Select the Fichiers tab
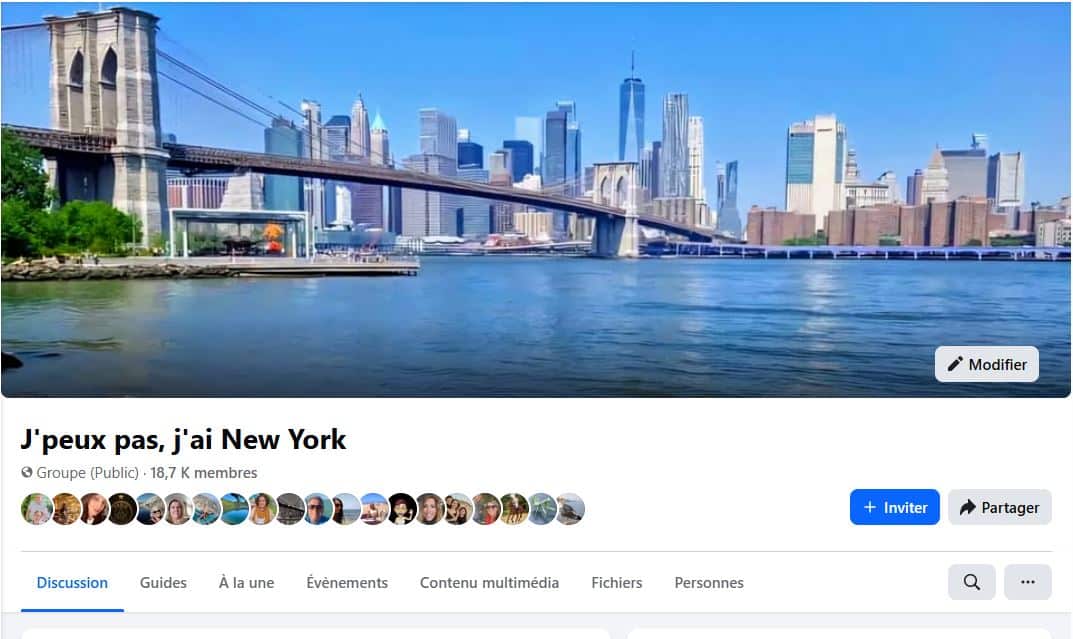Image resolution: width=1073 pixels, height=639 pixels. [x=617, y=583]
